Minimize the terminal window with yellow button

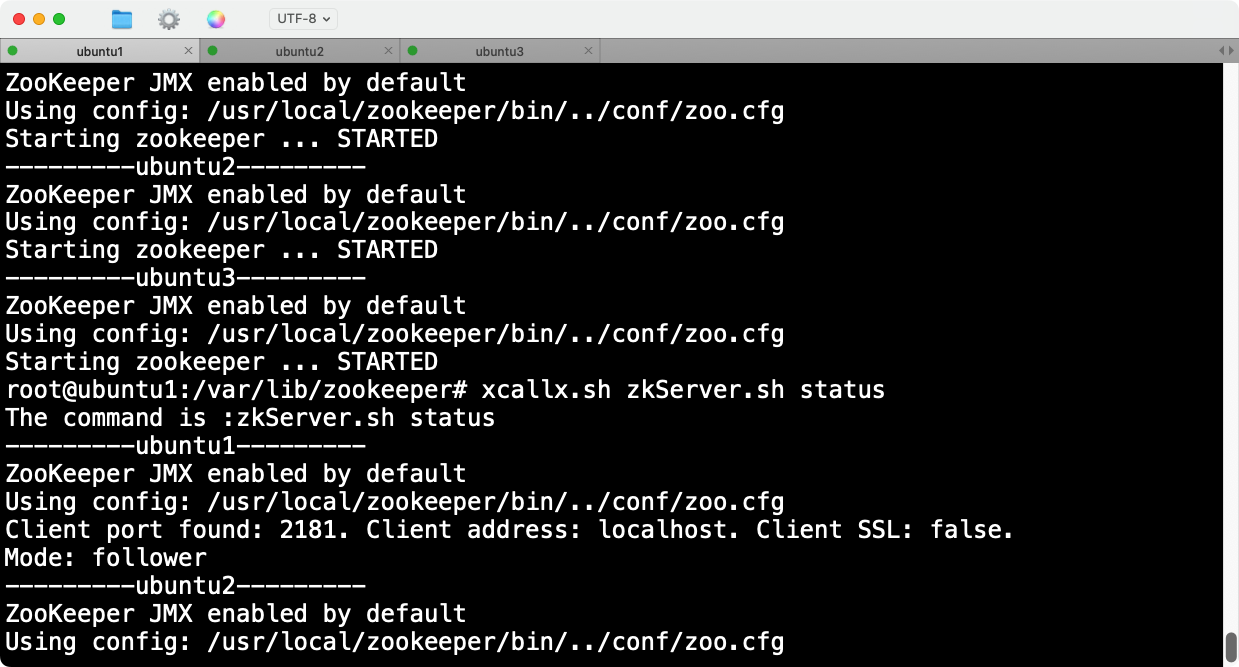click(x=39, y=19)
